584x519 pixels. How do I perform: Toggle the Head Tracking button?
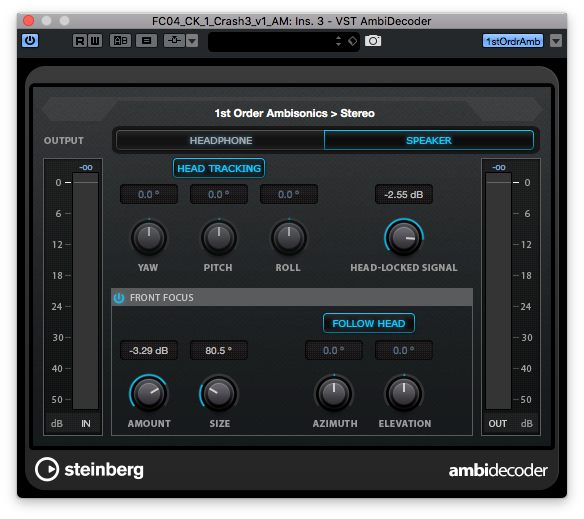click(x=219, y=168)
